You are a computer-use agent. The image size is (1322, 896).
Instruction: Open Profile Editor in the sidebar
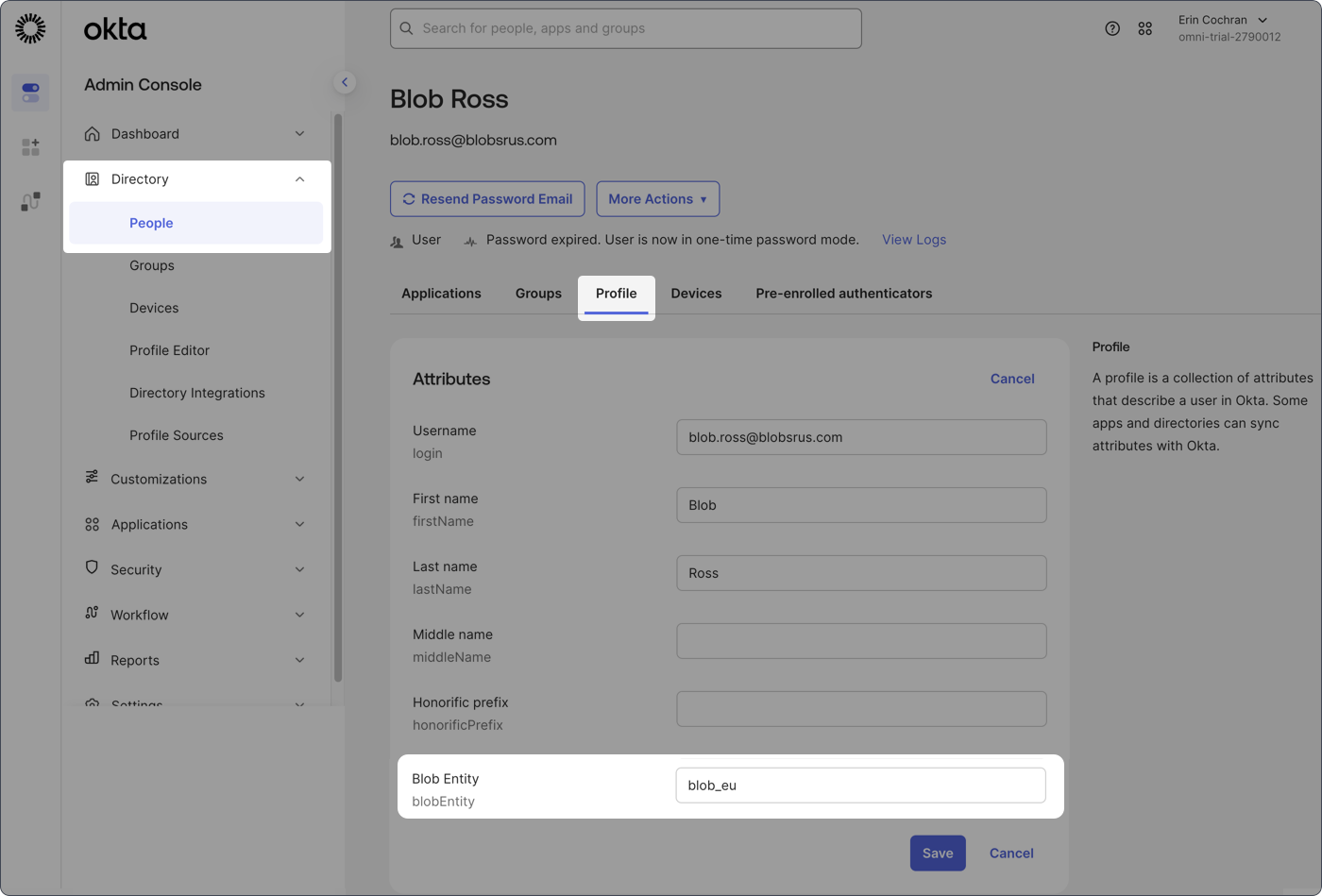[x=169, y=350]
